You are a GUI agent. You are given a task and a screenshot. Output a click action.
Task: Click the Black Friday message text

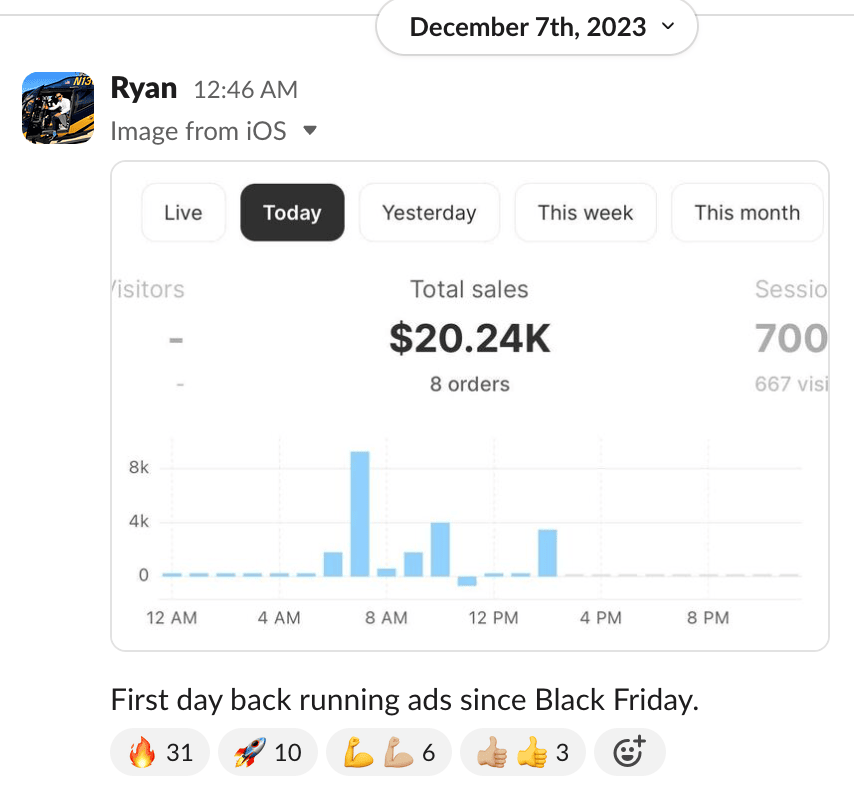pyautogui.click(x=403, y=700)
